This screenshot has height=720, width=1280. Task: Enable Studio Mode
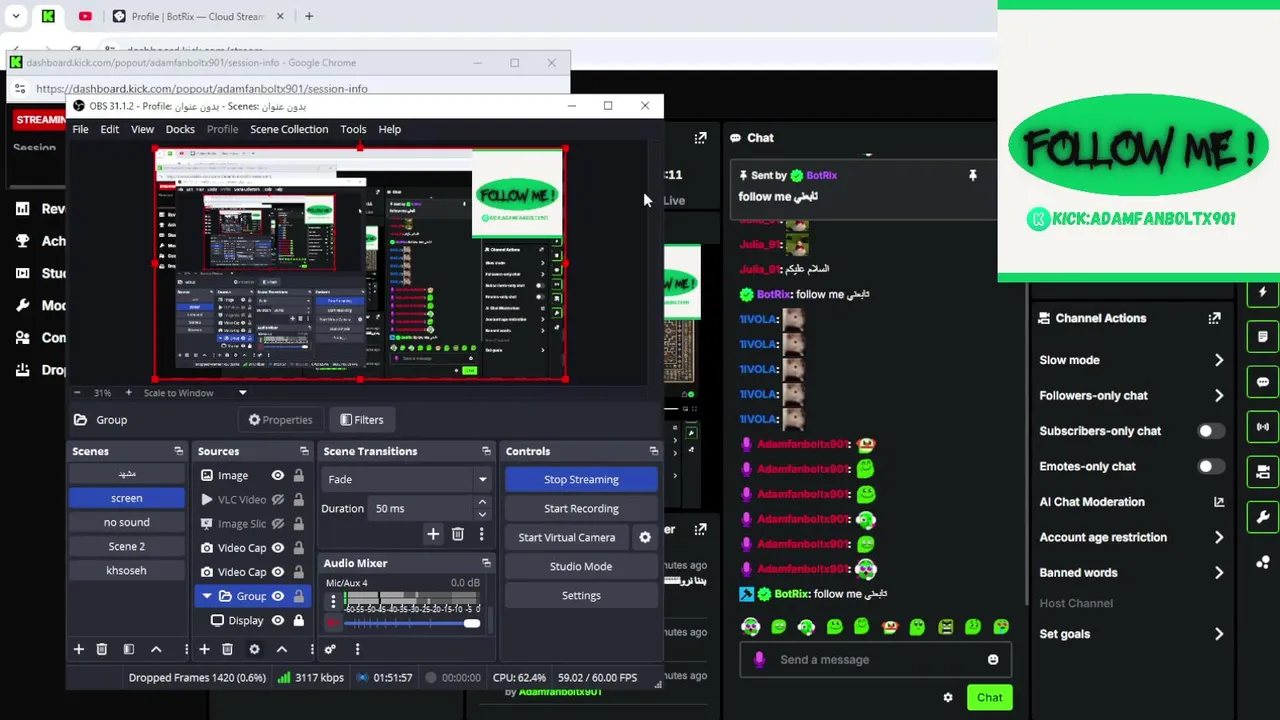click(581, 566)
